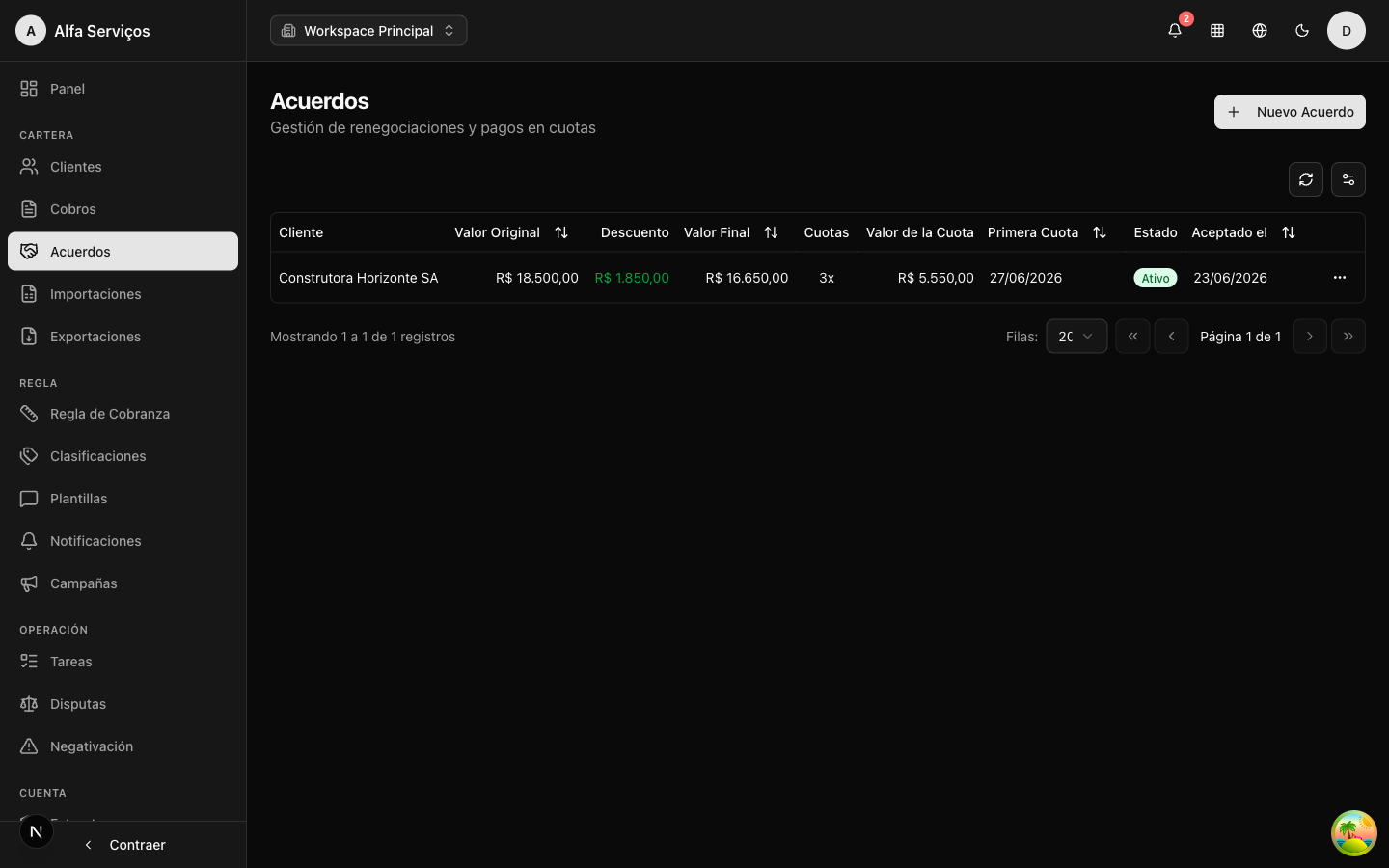Expand the Filas rows-per-page dropdown

coord(1076,337)
